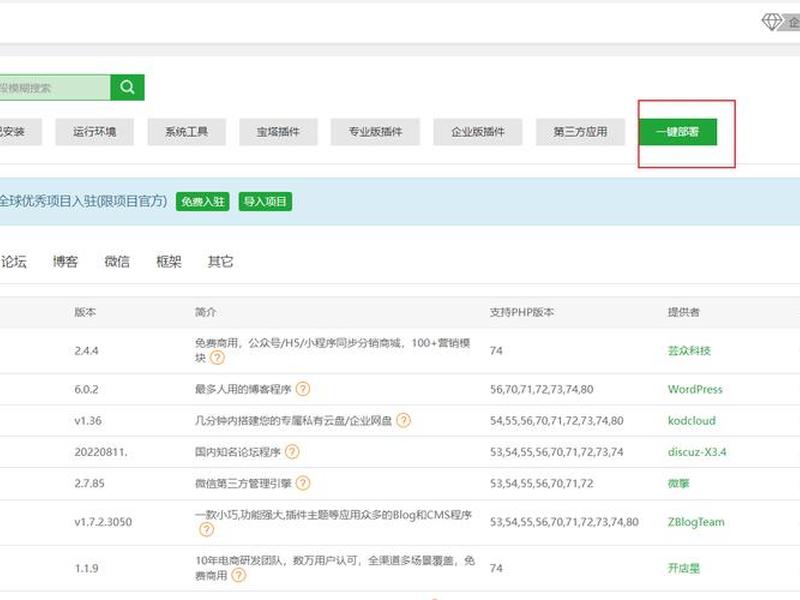Screen dimensions: 800x600
Task: Click PHP versions 56,70,71,72,73,74,80
Action: coord(541,389)
